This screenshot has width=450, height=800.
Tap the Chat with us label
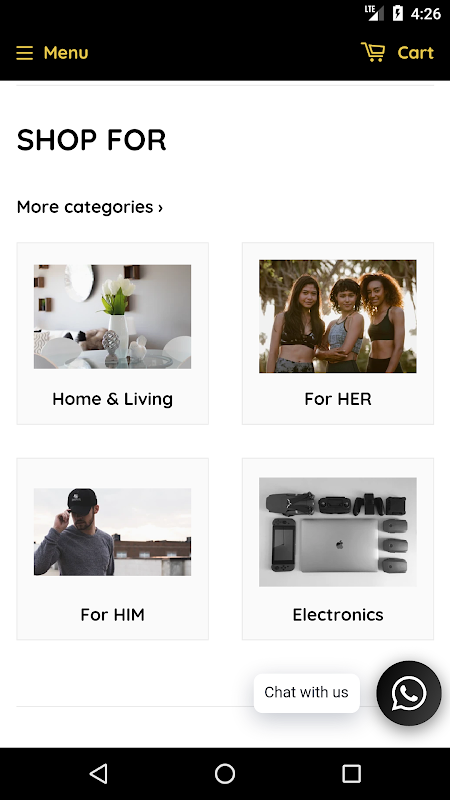point(306,692)
